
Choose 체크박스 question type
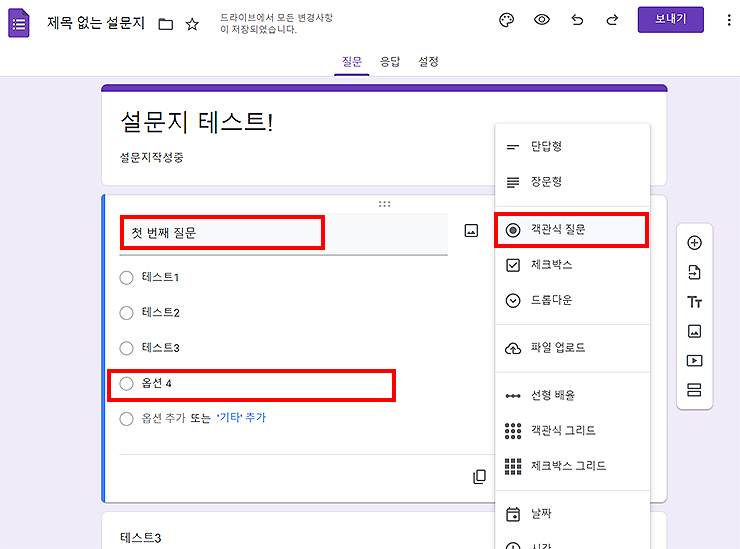572,265
